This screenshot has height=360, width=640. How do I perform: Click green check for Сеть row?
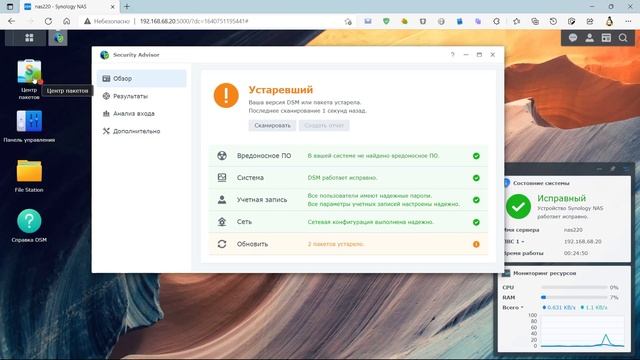[476, 222]
